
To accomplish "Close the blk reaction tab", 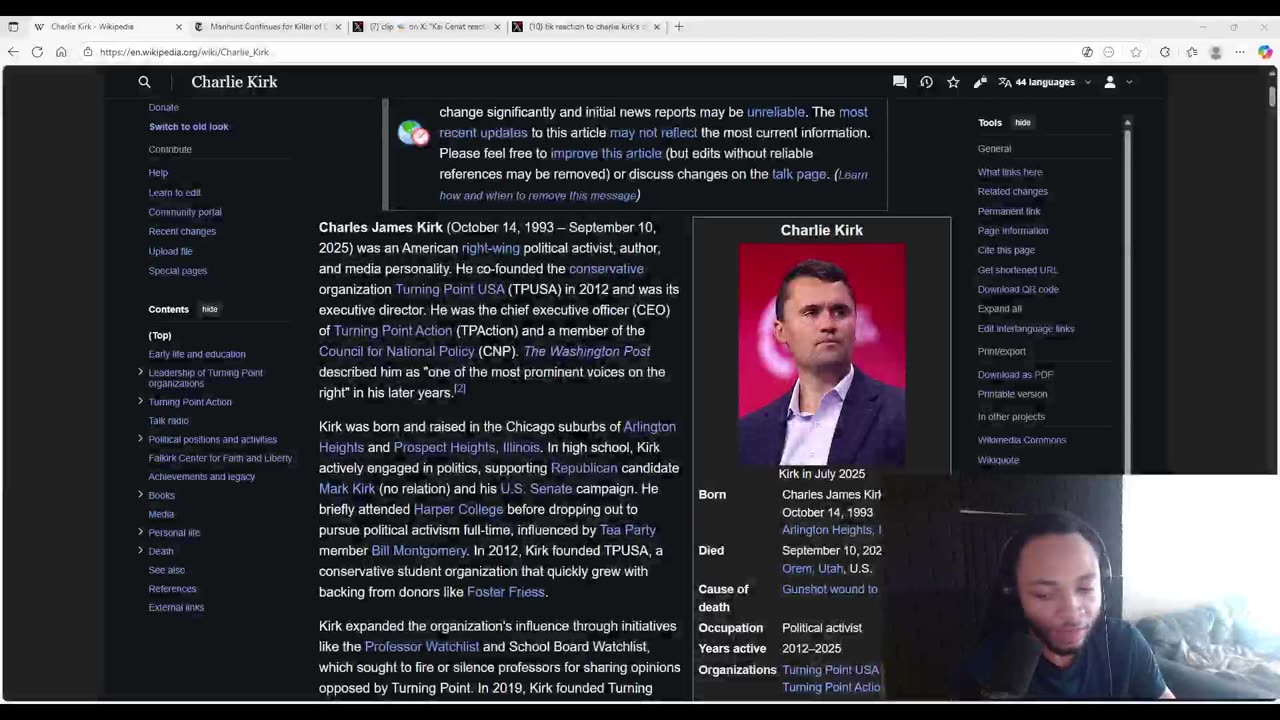I will tap(657, 27).
